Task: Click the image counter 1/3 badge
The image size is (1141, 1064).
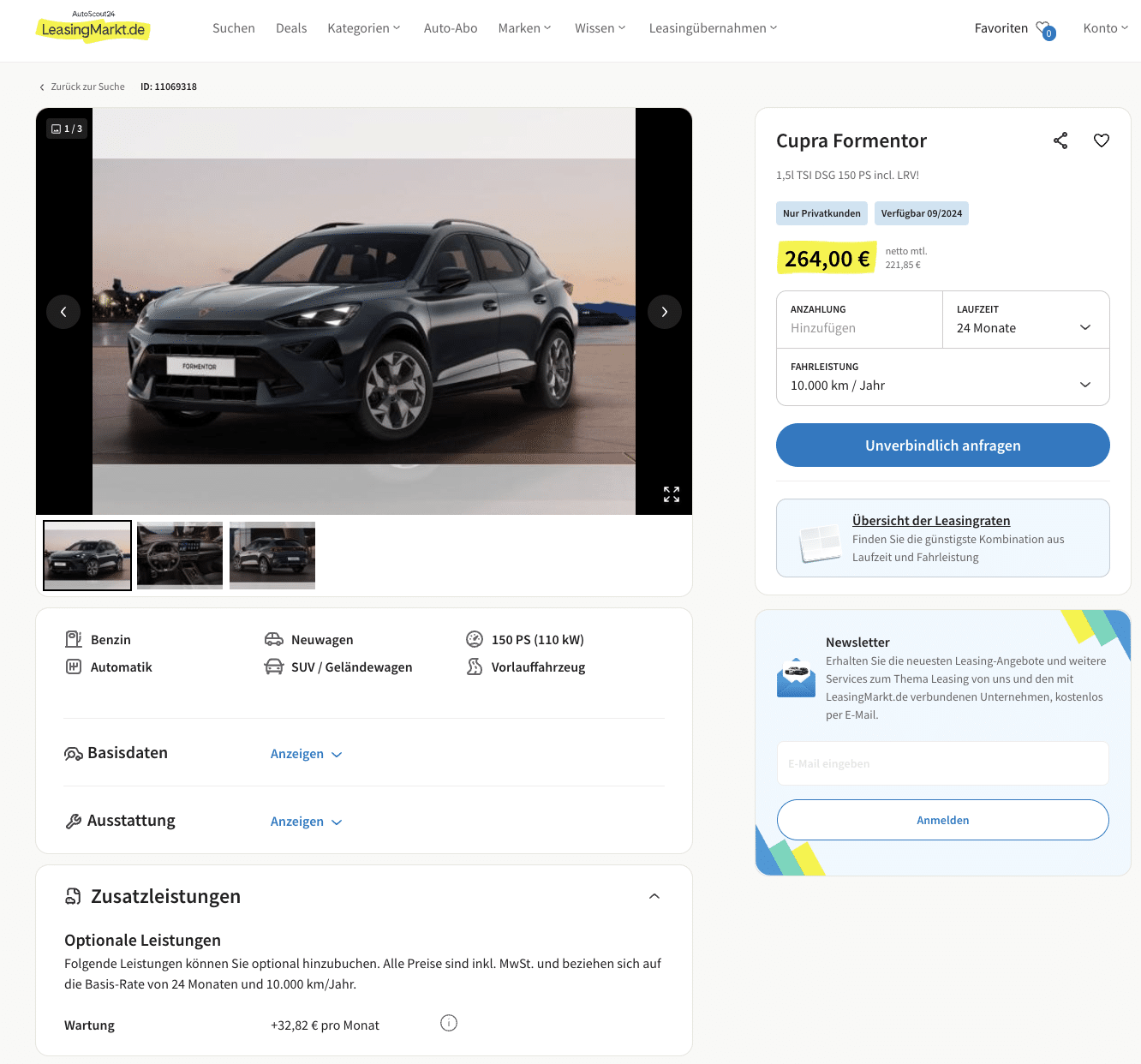Action: tap(67, 129)
